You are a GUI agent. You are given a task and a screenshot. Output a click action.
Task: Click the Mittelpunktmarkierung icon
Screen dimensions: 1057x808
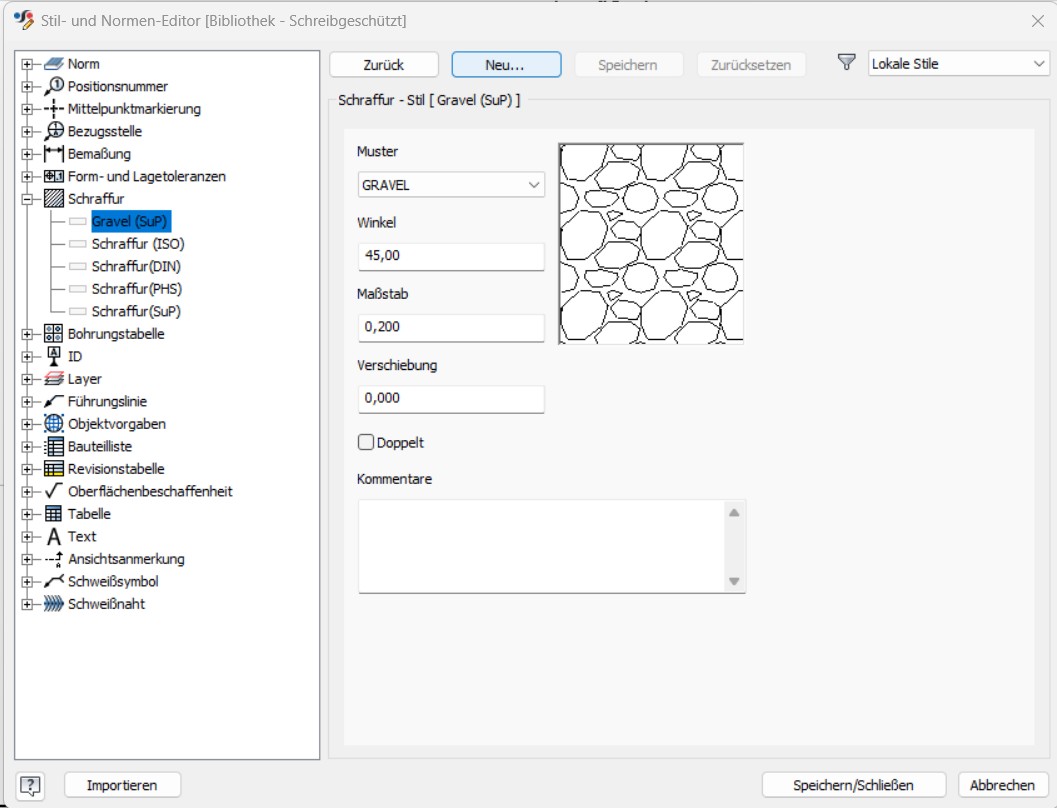(x=53, y=108)
